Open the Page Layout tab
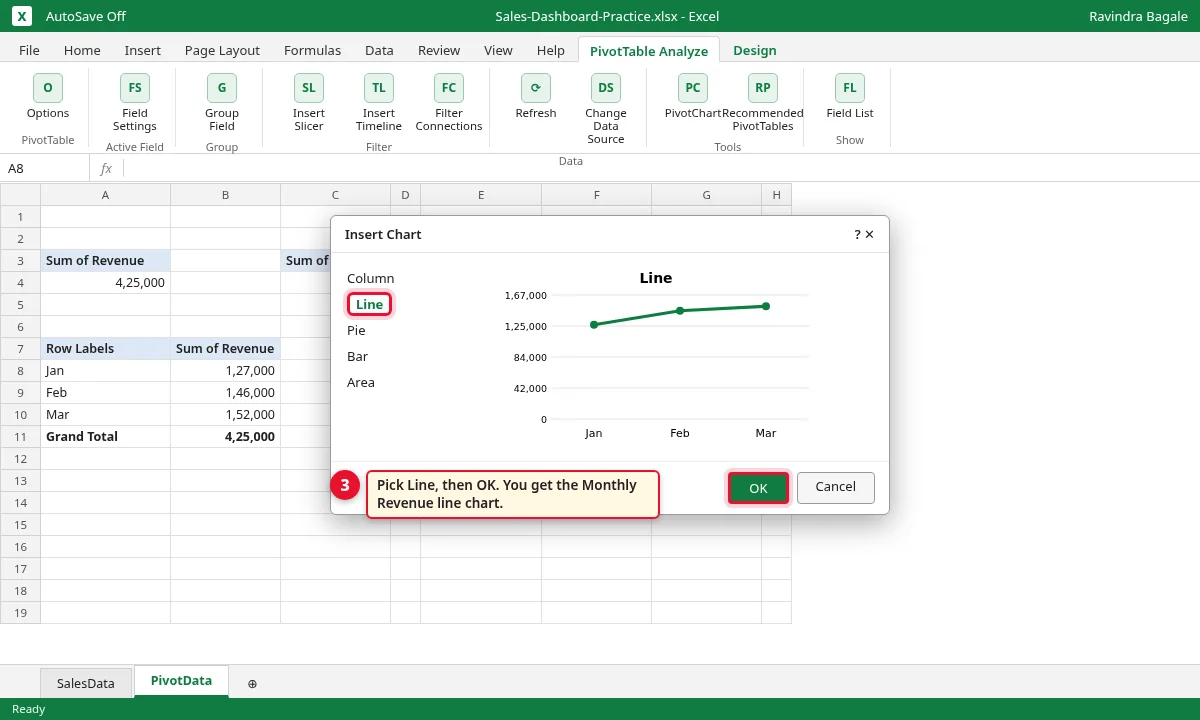 (222, 50)
